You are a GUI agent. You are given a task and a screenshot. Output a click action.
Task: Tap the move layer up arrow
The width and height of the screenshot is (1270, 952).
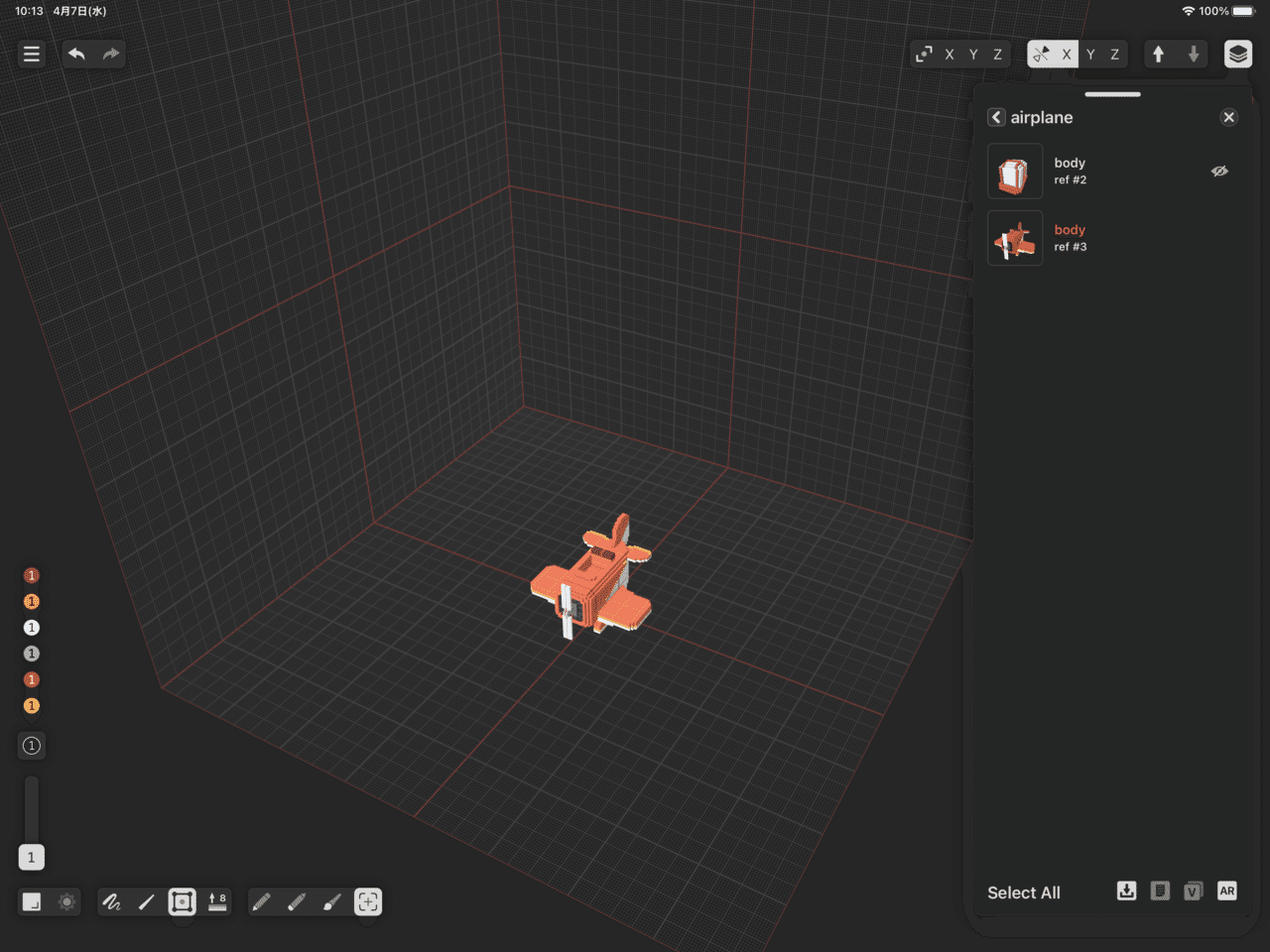coord(1159,54)
